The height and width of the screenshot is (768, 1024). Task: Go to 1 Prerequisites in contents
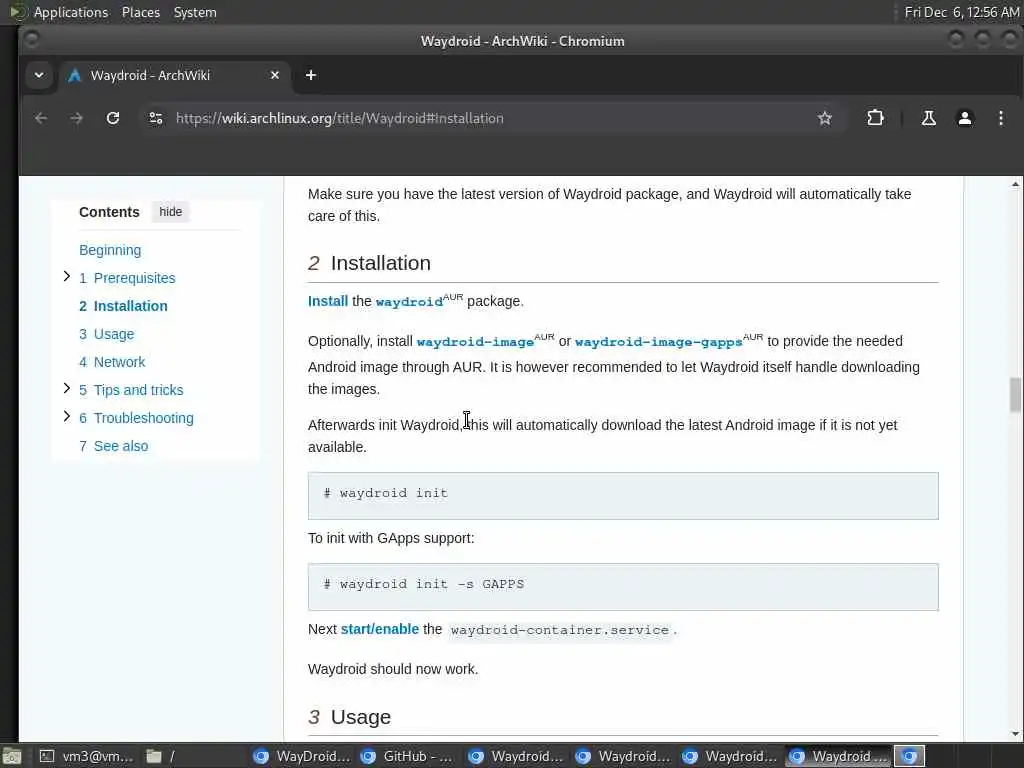coord(127,278)
